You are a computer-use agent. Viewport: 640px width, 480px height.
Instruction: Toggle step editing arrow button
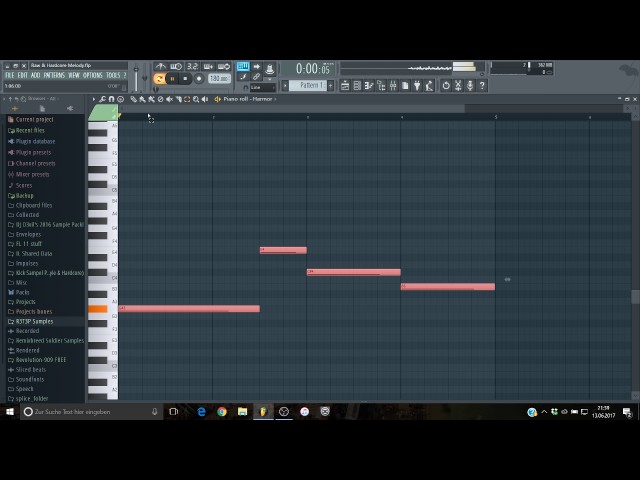click(256, 66)
